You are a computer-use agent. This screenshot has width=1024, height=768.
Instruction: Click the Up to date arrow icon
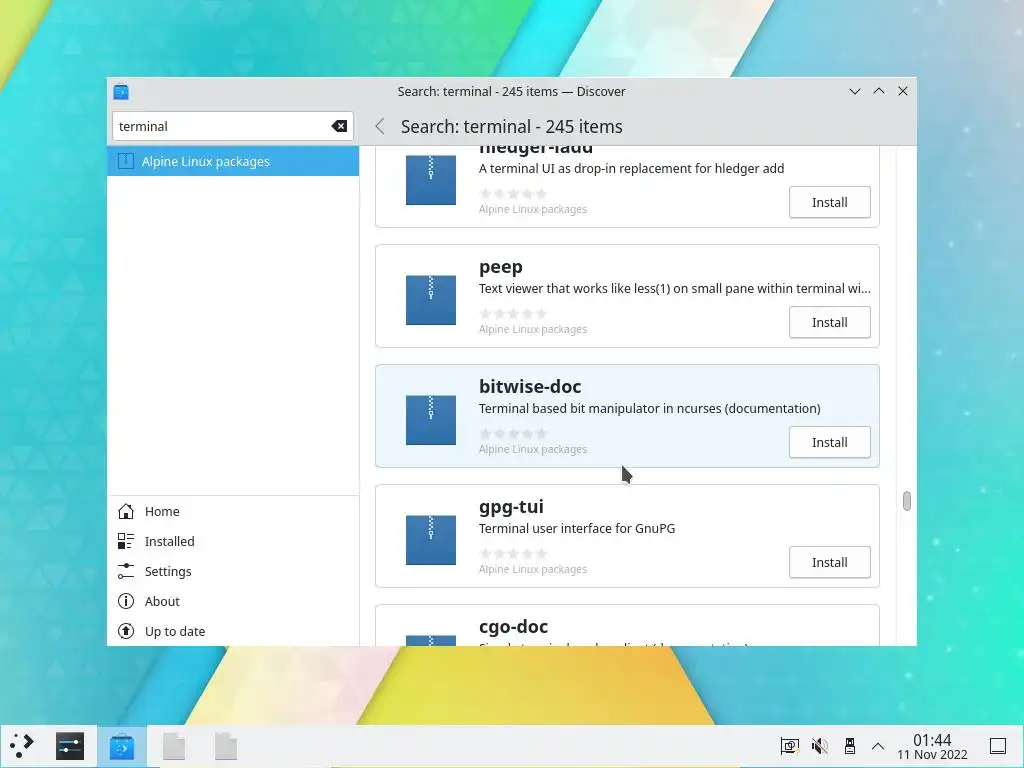(126, 632)
